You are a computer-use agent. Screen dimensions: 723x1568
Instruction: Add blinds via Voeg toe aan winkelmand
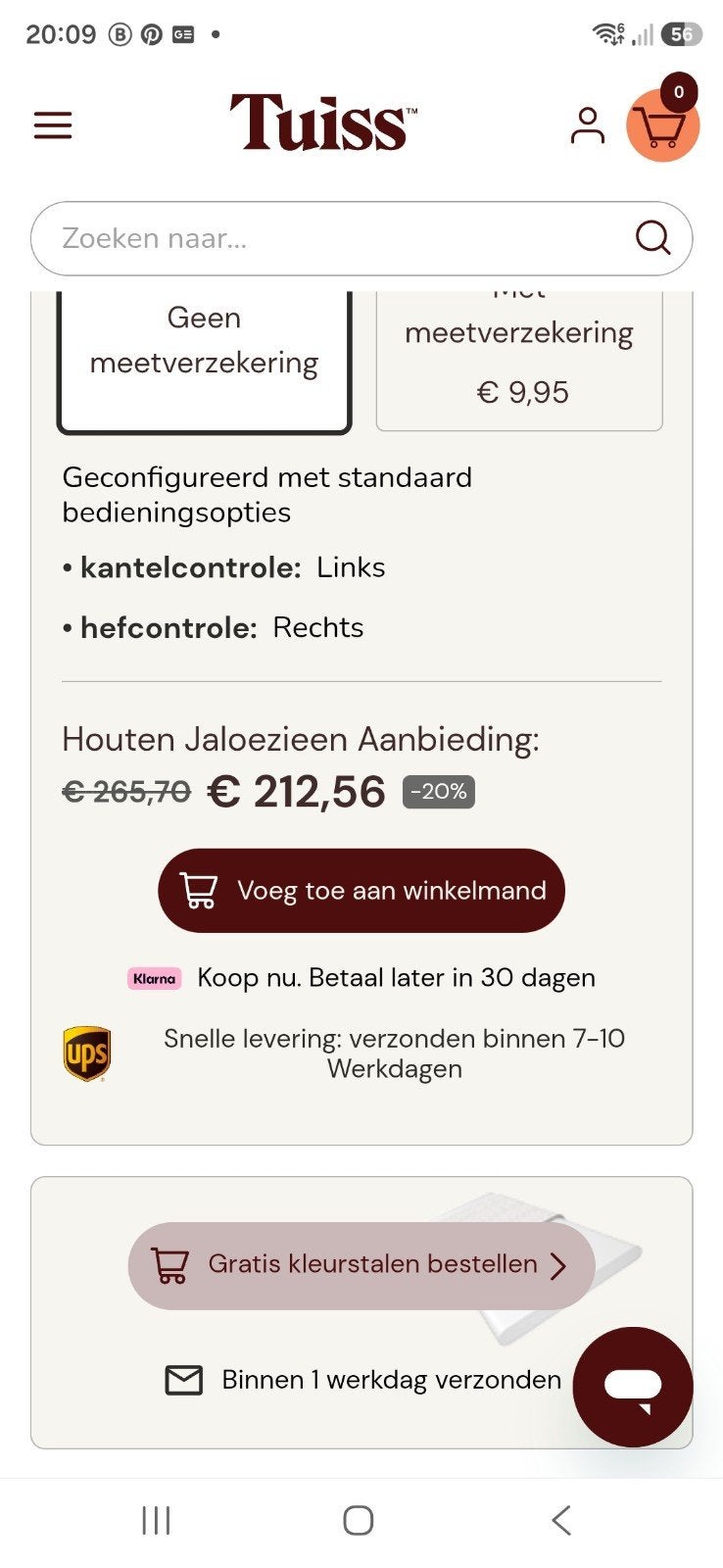361,891
